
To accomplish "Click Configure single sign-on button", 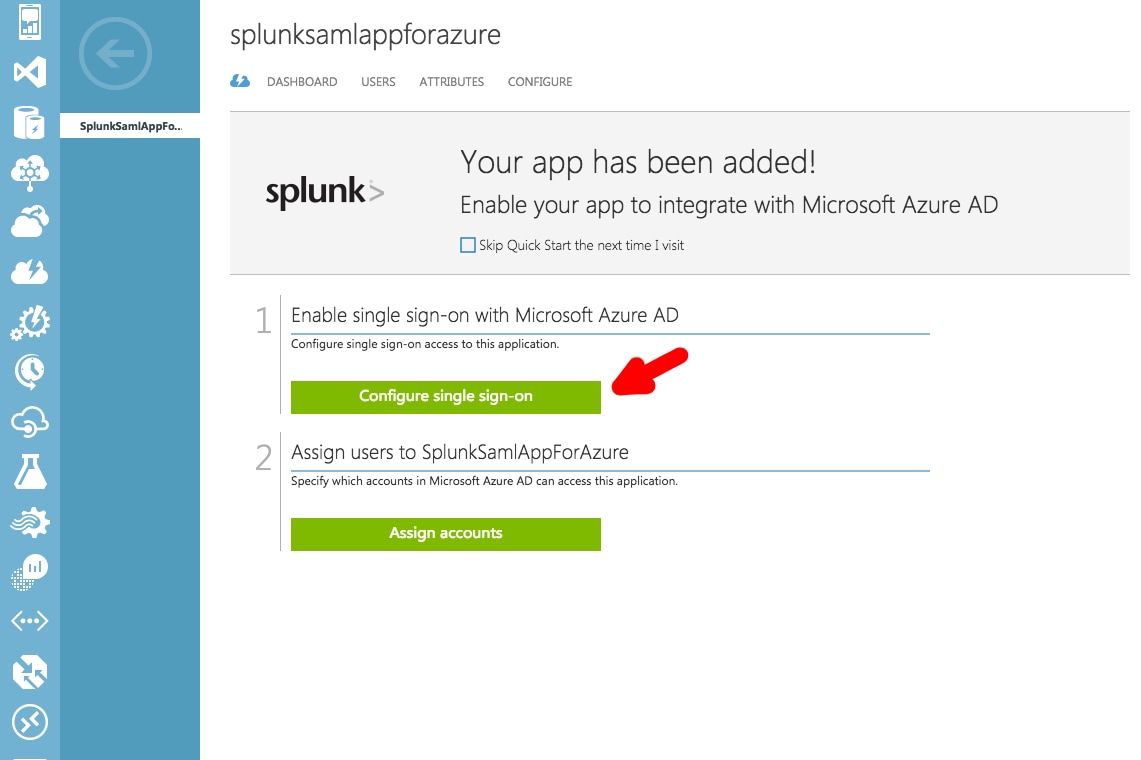I will pos(446,397).
